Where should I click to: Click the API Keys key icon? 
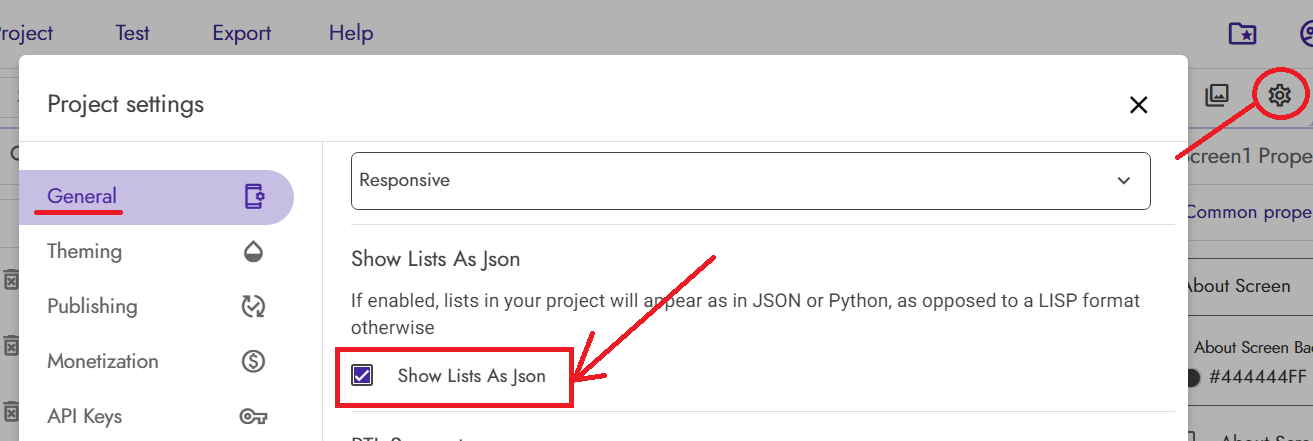pyautogui.click(x=253, y=416)
